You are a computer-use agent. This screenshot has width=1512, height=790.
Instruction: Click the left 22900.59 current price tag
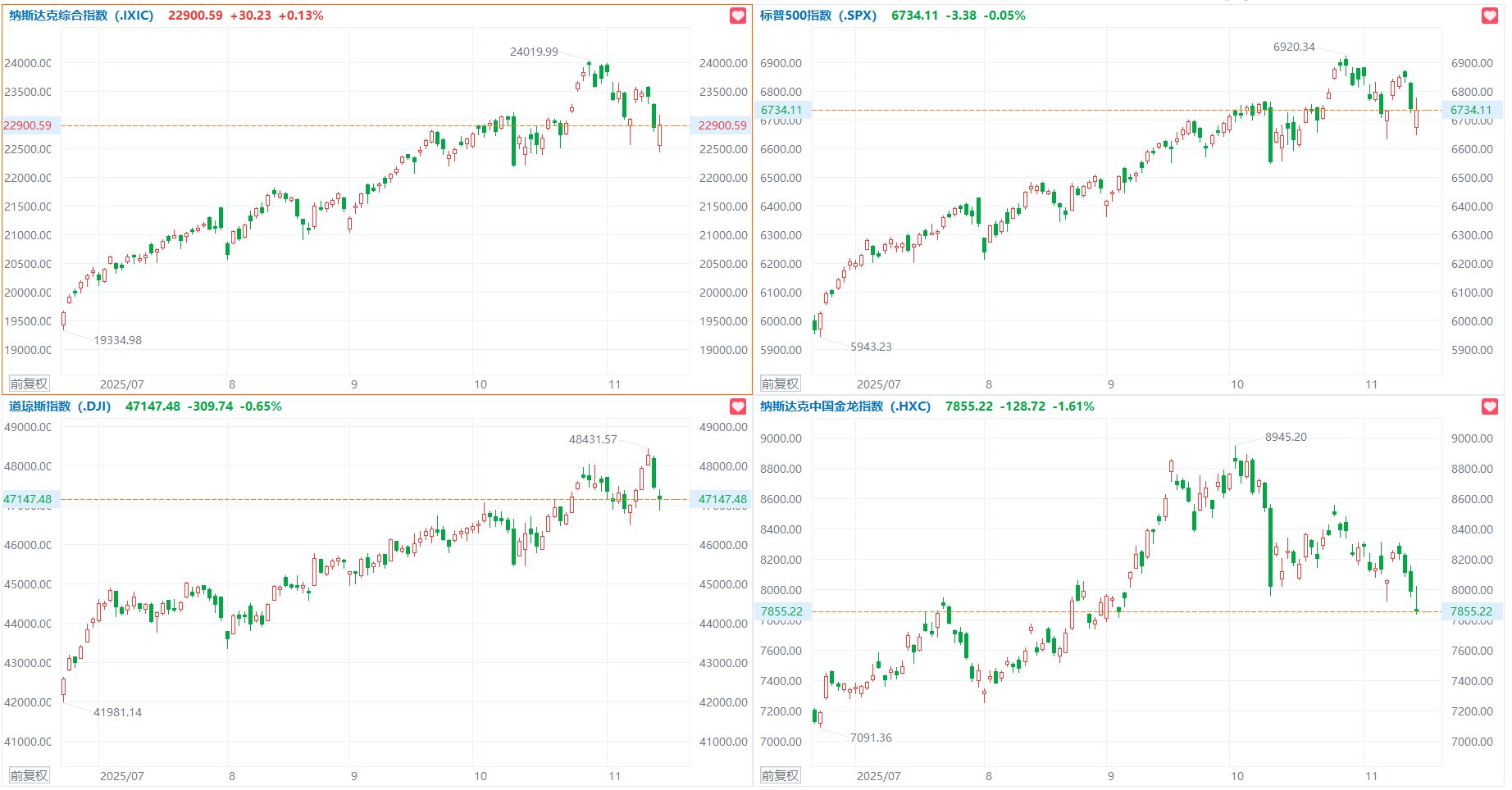coord(27,125)
